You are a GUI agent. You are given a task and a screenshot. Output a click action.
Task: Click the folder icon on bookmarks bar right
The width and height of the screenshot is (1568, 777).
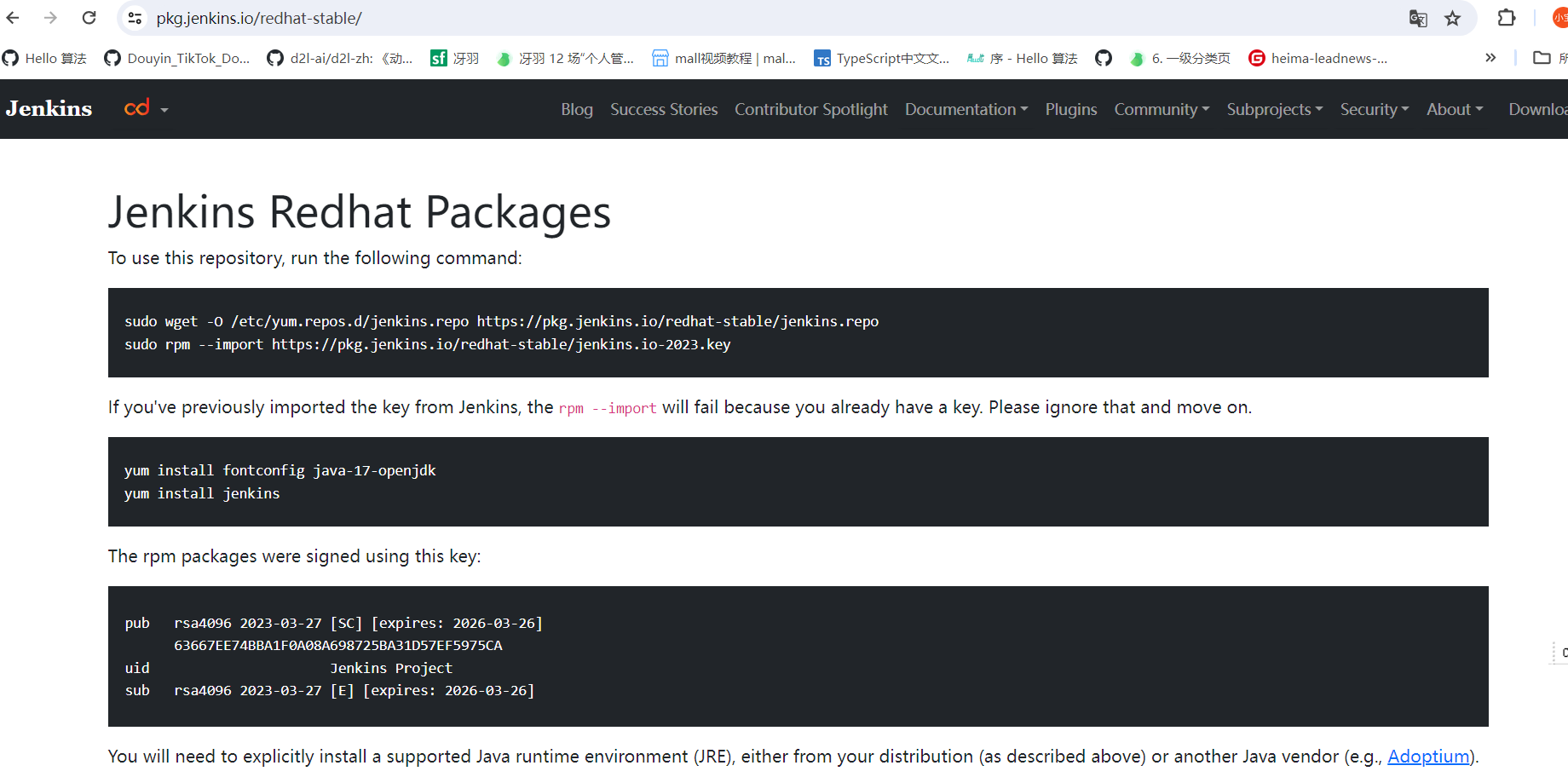[1541, 58]
